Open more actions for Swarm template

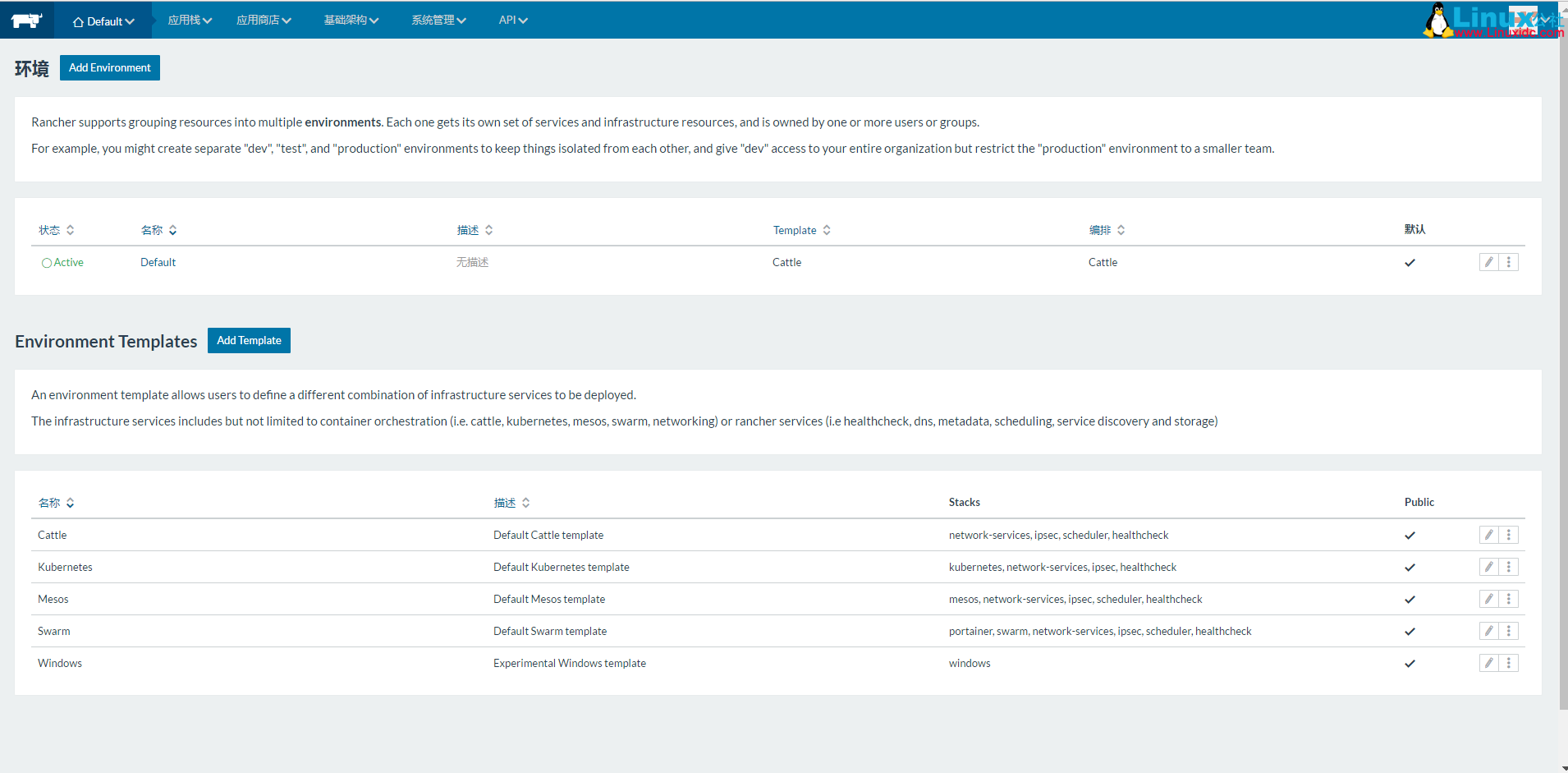coord(1509,631)
